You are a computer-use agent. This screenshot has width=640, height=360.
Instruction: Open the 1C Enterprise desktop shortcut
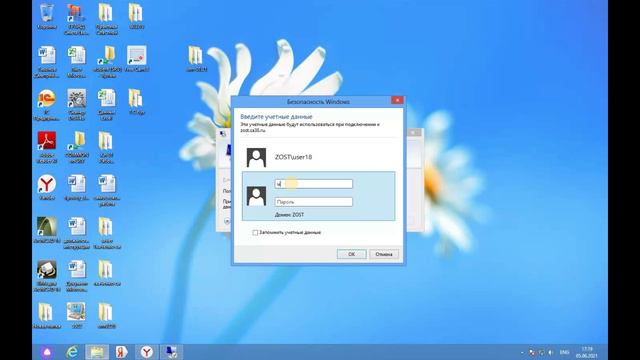pos(47,104)
